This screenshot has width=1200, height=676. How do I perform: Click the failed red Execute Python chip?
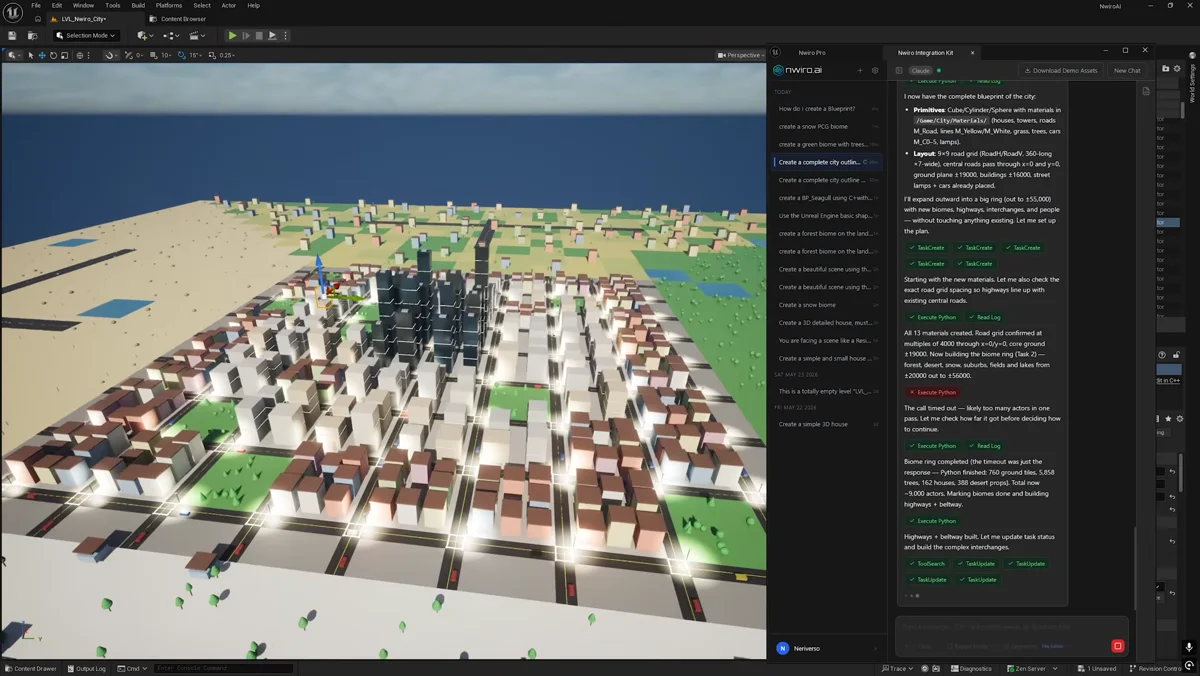(x=932, y=392)
